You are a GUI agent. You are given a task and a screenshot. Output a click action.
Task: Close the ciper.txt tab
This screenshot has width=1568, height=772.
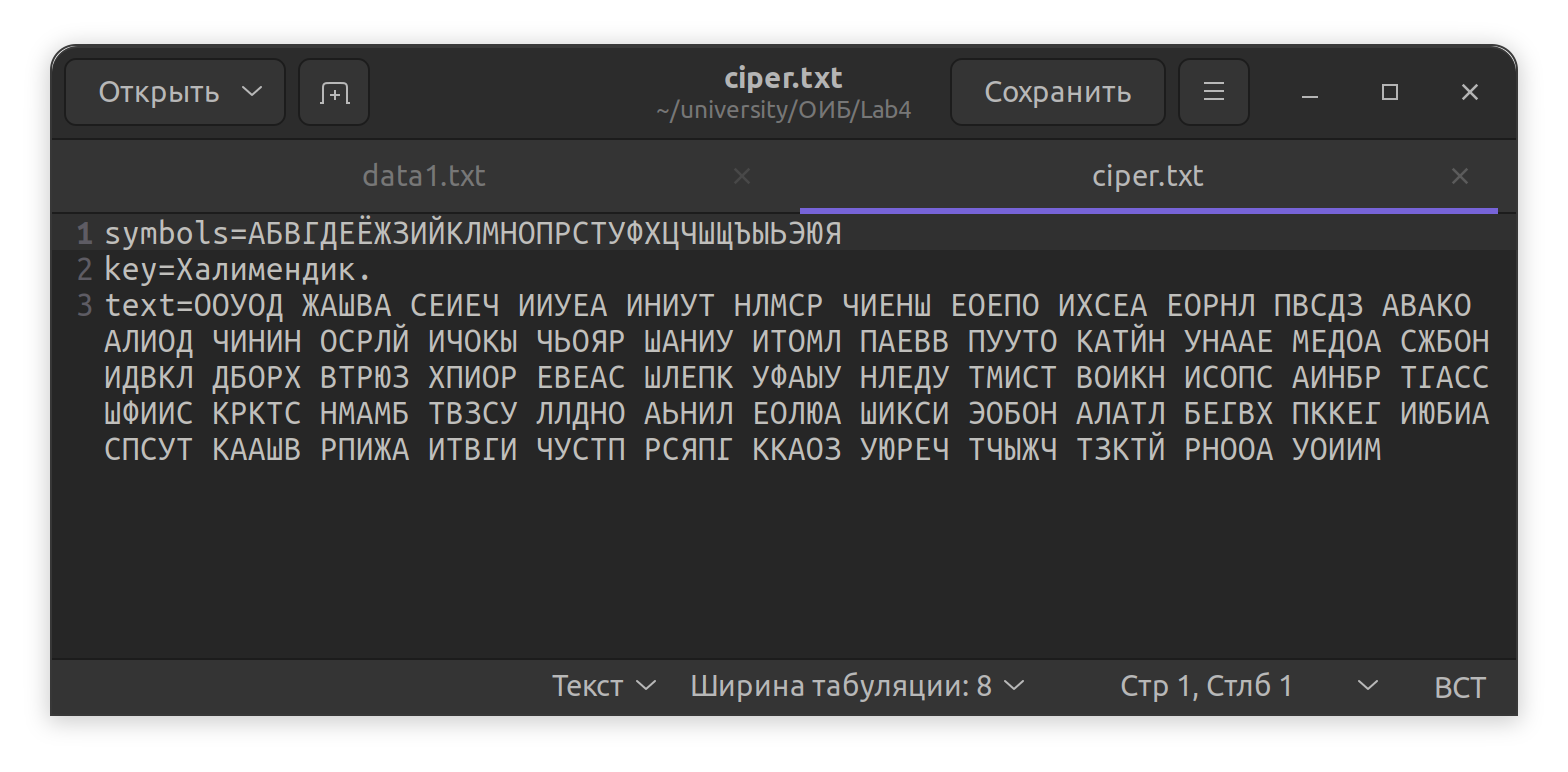coord(1460,177)
